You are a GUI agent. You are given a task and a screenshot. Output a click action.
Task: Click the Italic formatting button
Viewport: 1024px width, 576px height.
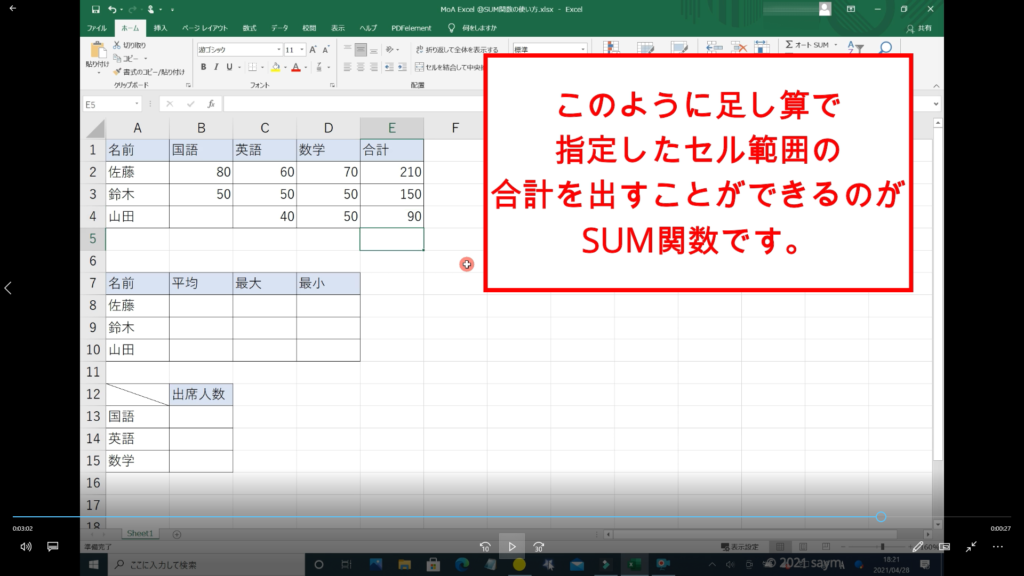tap(216, 67)
